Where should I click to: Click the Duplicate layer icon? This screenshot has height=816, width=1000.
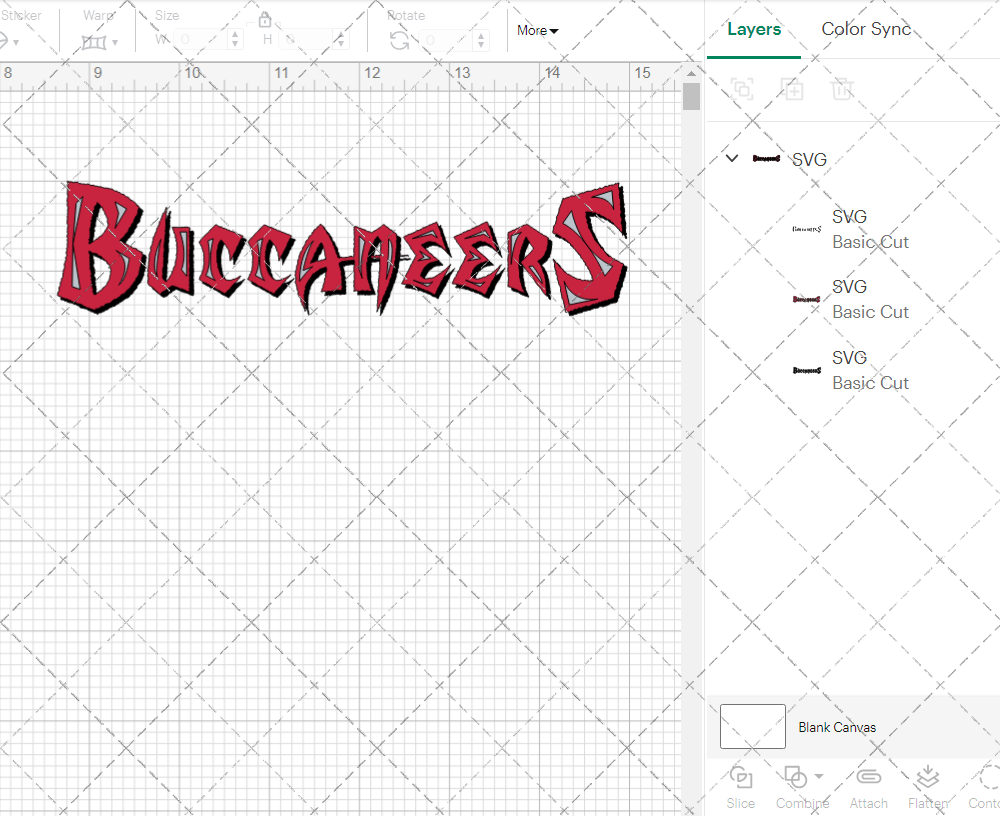[792, 89]
